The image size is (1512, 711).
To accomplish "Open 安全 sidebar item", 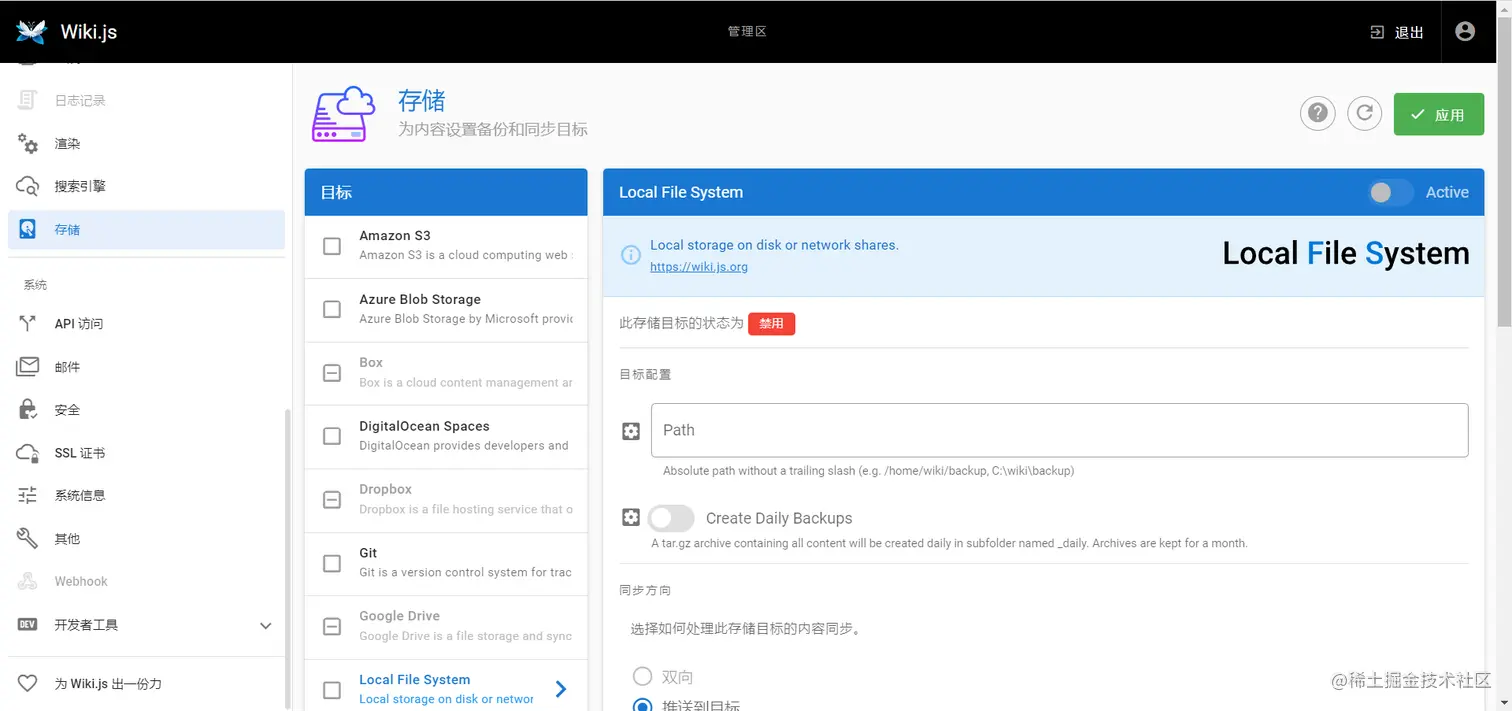I will click(x=147, y=409).
